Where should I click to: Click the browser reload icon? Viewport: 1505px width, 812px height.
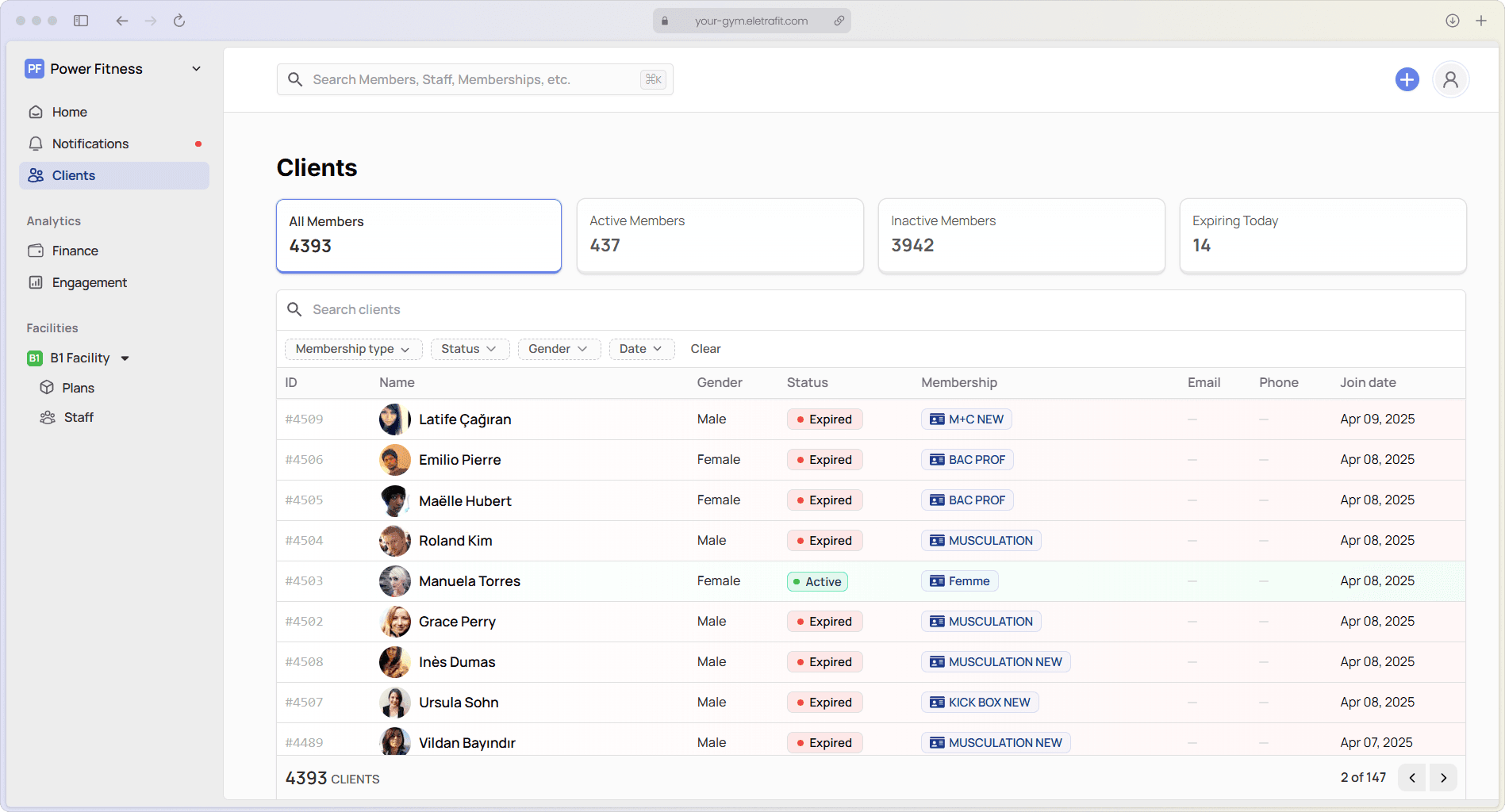click(179, 21)
